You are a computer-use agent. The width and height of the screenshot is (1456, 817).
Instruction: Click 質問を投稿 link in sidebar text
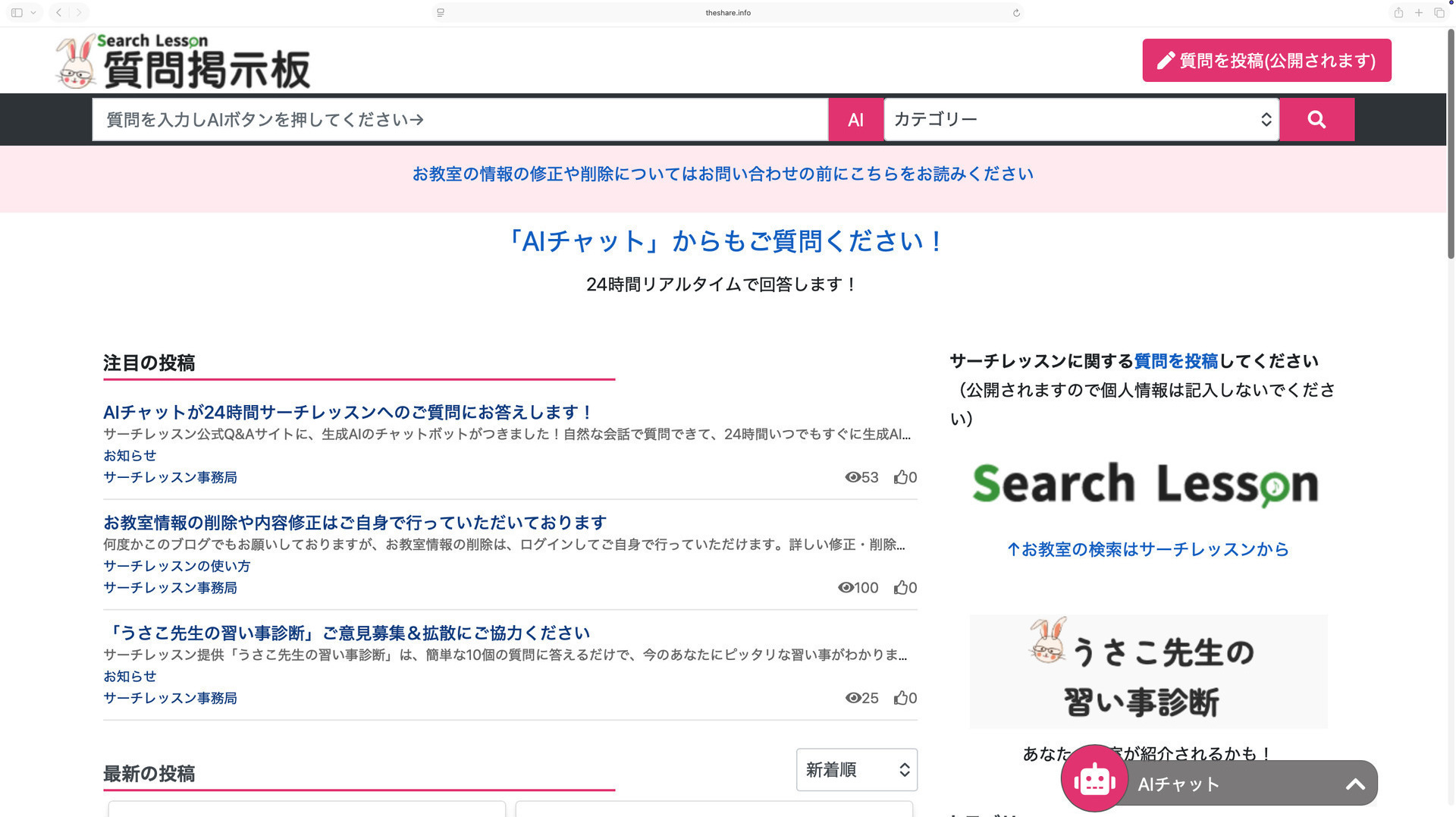pos(1175,361)
